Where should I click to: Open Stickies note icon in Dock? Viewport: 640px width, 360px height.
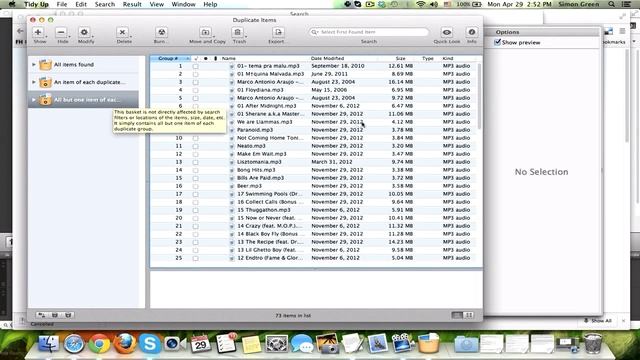pyautogui.click(x=251, y=344)
